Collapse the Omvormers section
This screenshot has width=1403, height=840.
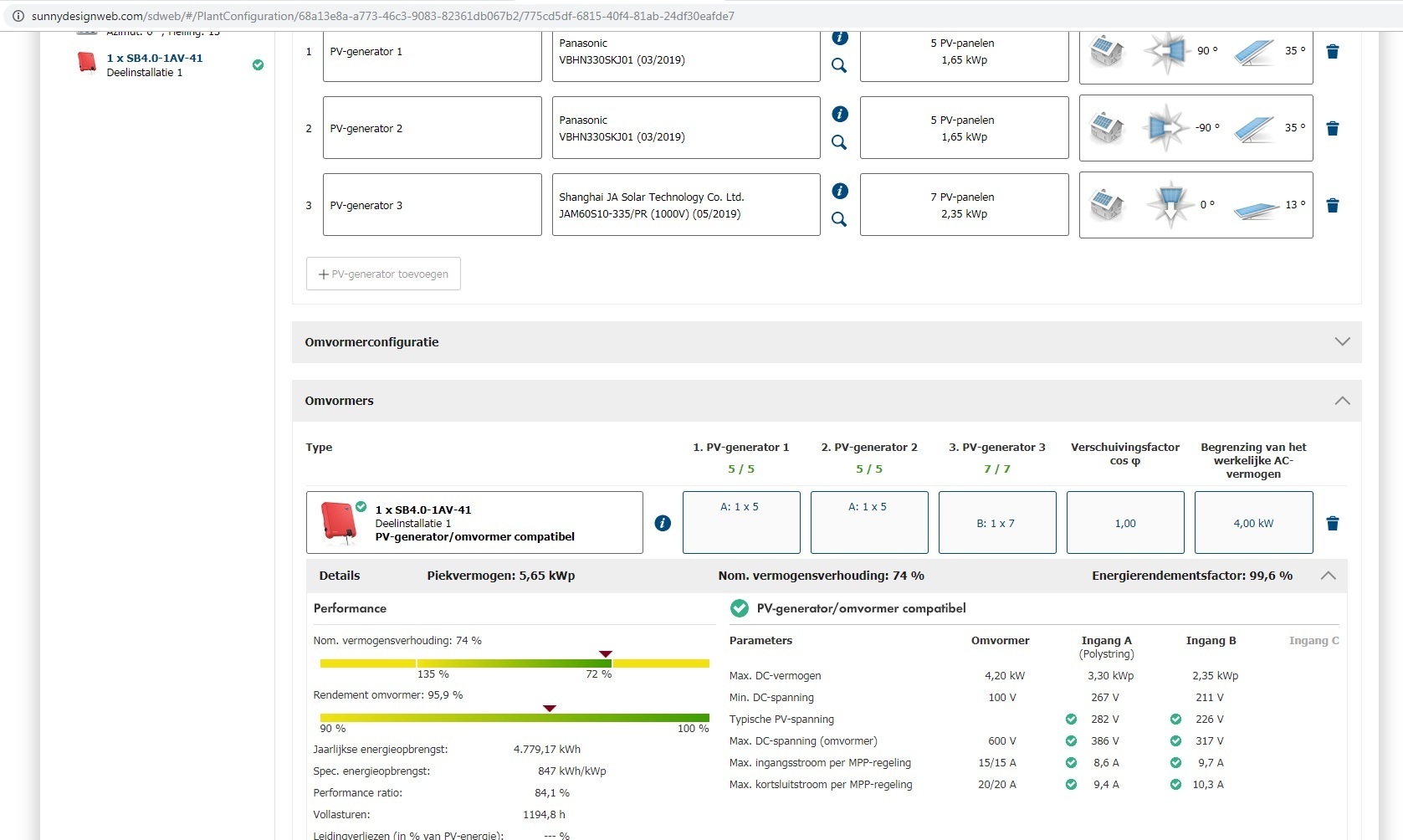[x=1342, y=401]
